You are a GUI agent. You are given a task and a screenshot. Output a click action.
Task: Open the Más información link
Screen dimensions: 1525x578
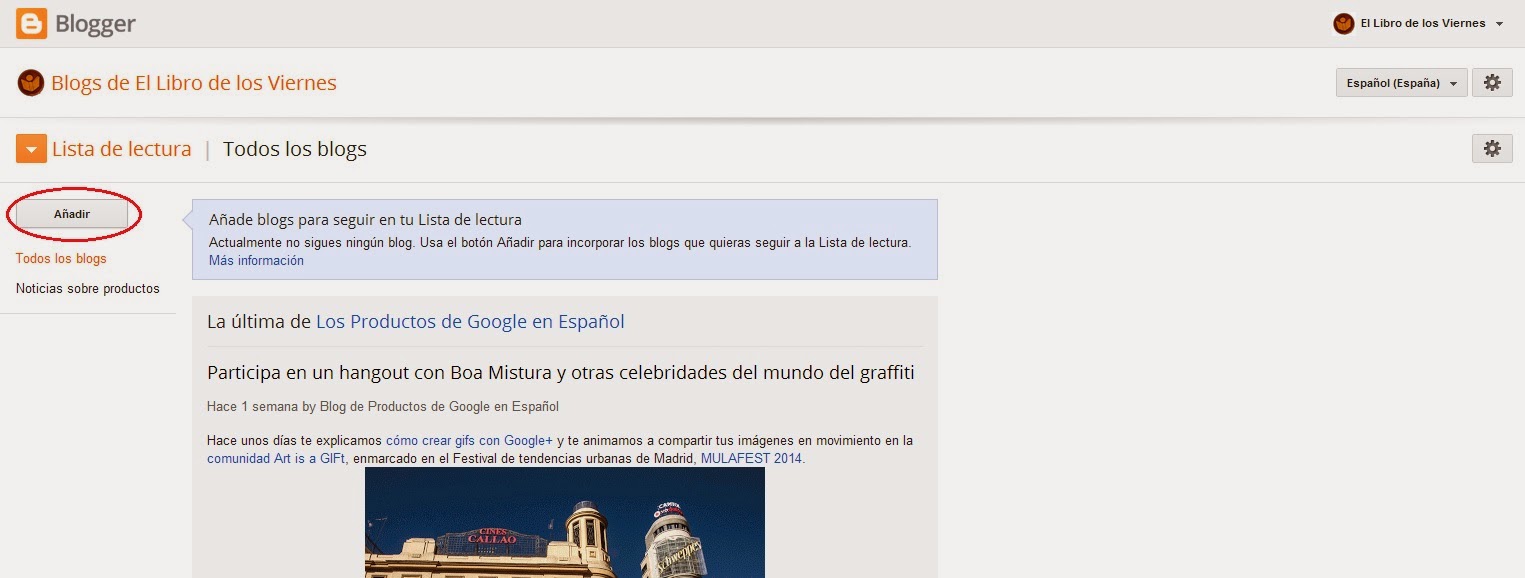tap(254, 260)
